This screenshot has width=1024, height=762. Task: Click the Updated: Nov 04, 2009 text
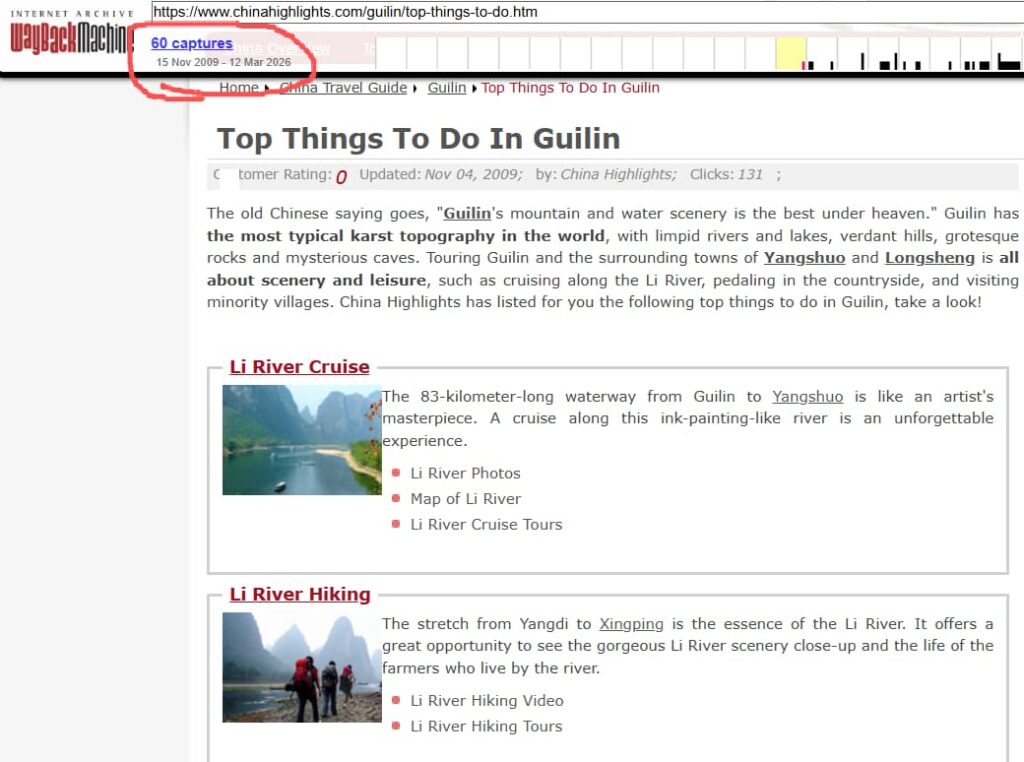point(441,174)
